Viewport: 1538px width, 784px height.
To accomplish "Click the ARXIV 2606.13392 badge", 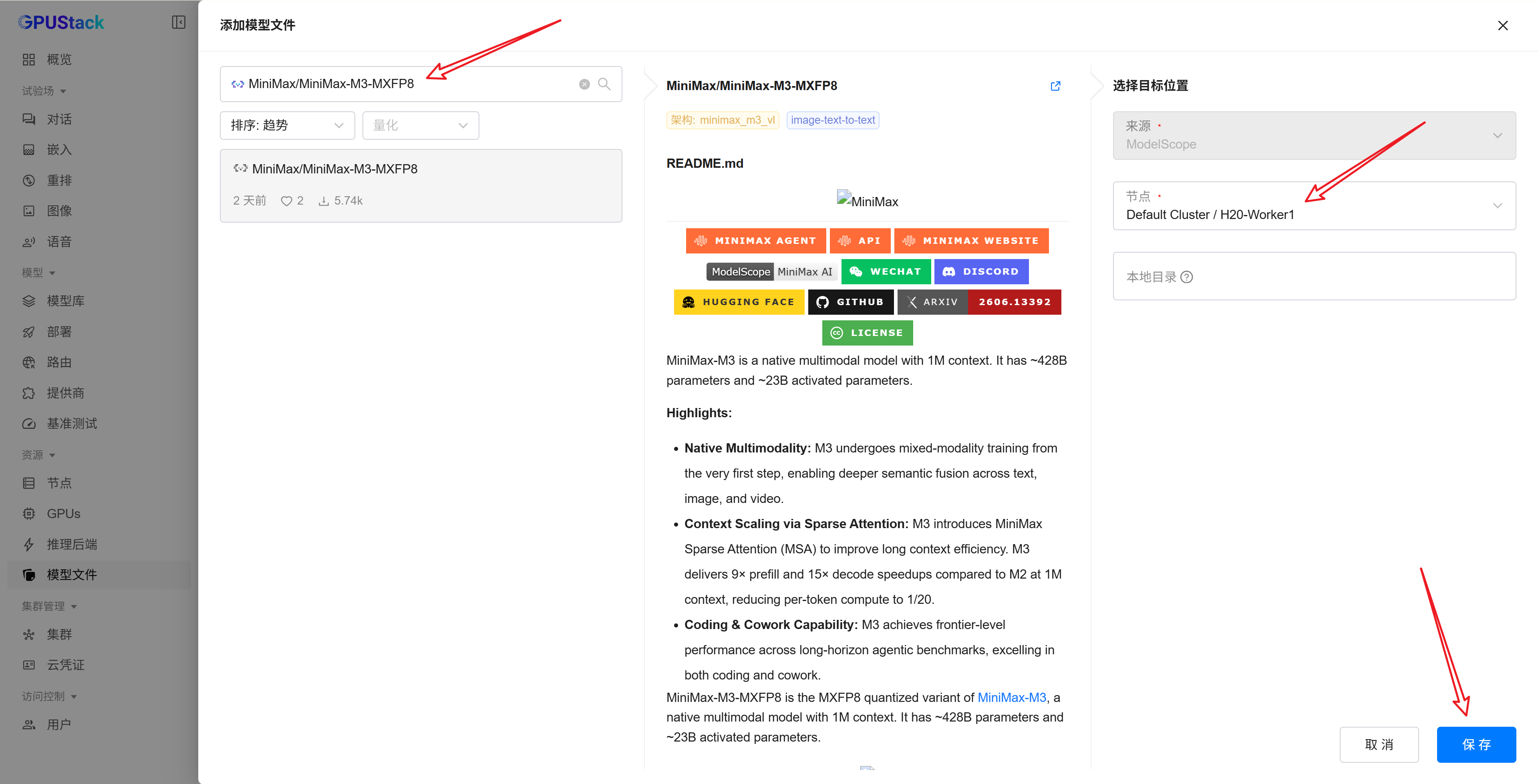I will click(x=979, y=302).
